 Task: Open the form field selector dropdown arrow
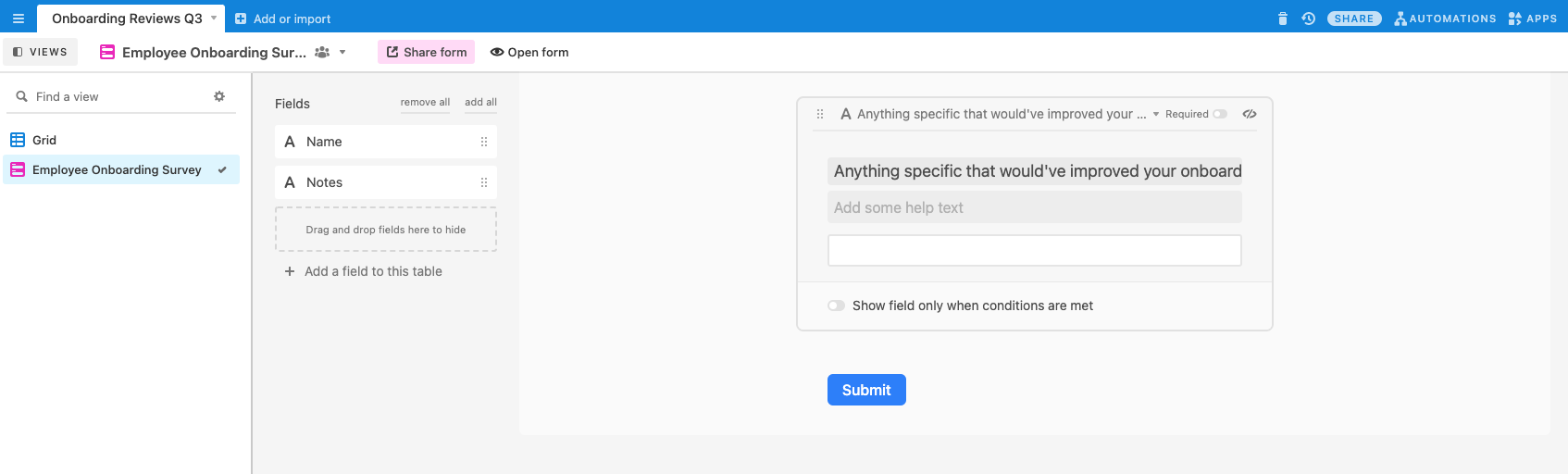[1156, 114]
